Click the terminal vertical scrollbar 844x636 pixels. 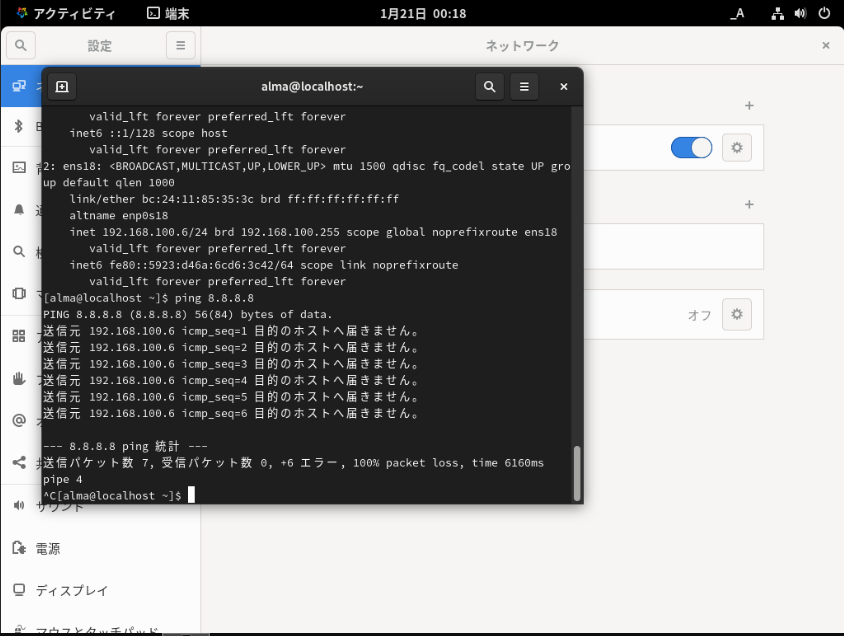[x=577, y=474]
